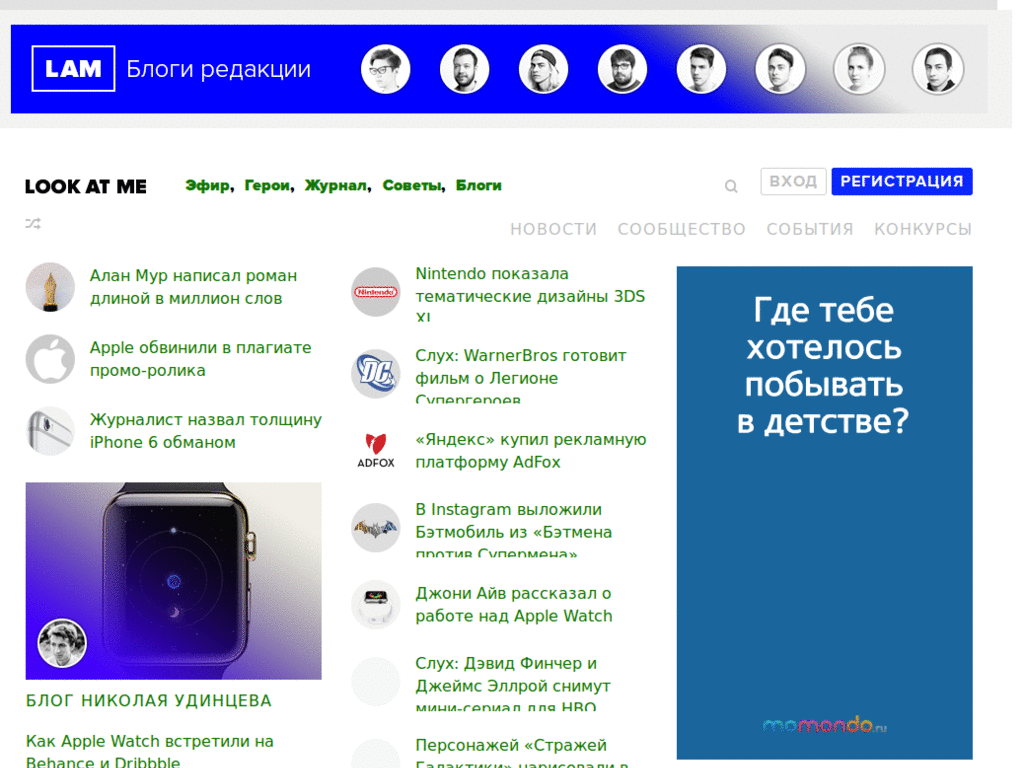The height and width of the screenshot is (768, 1024).
Task: Click the Apple logo news icon
Action: point(50,359)
